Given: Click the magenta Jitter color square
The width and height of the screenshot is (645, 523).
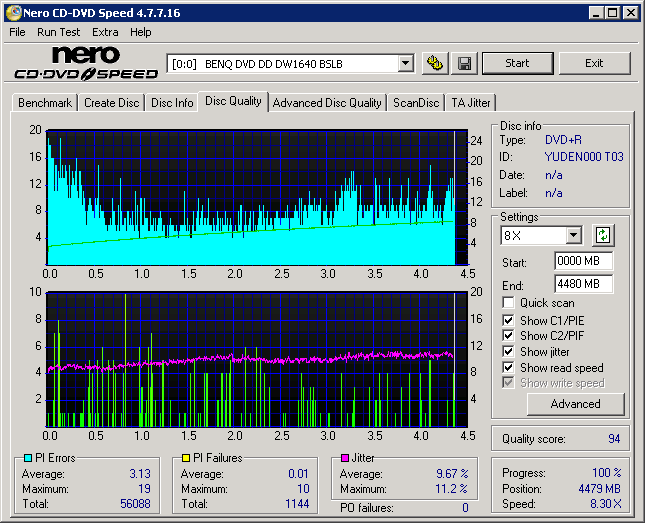Looking at the screenshot, I should pyautogui.click(x=345, y=458).
